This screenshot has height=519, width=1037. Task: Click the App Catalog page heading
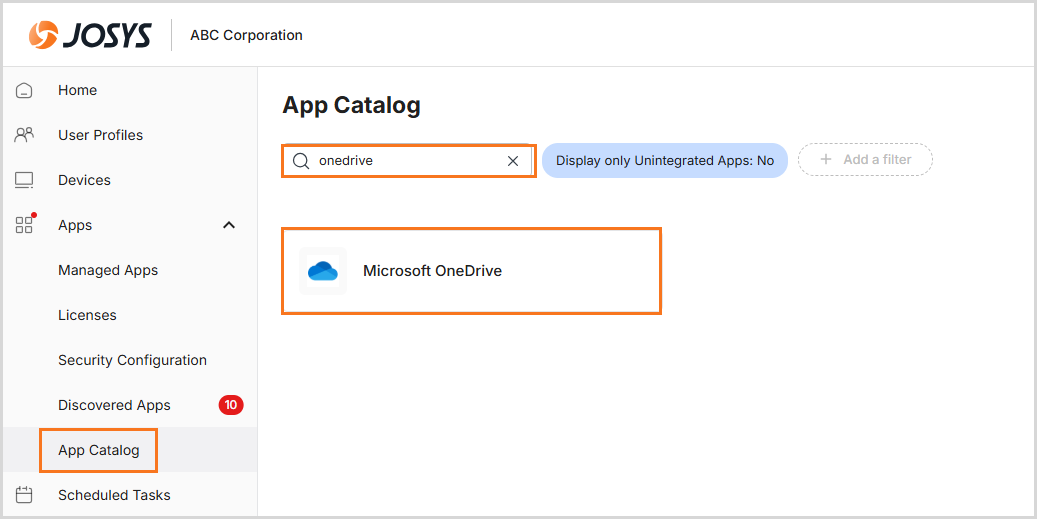(351, 106)
